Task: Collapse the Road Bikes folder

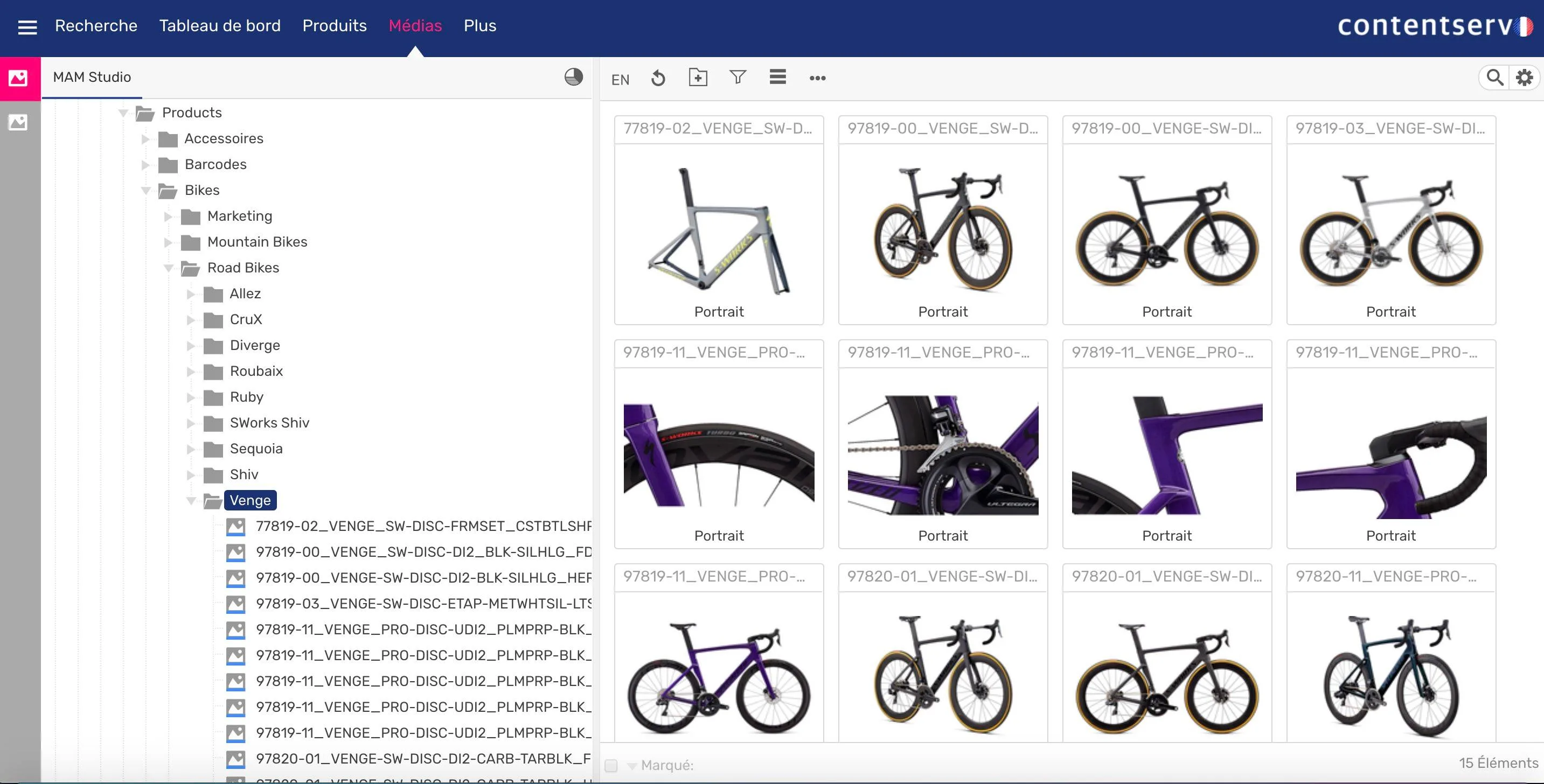Action: click(169, 268)
